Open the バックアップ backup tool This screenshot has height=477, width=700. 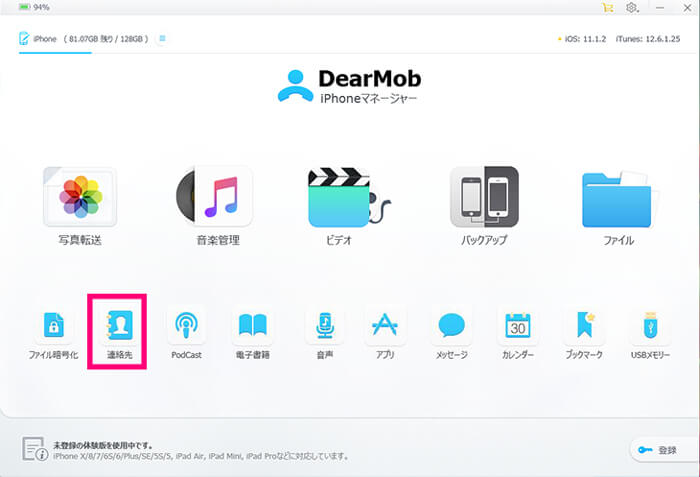click(484, 197)
